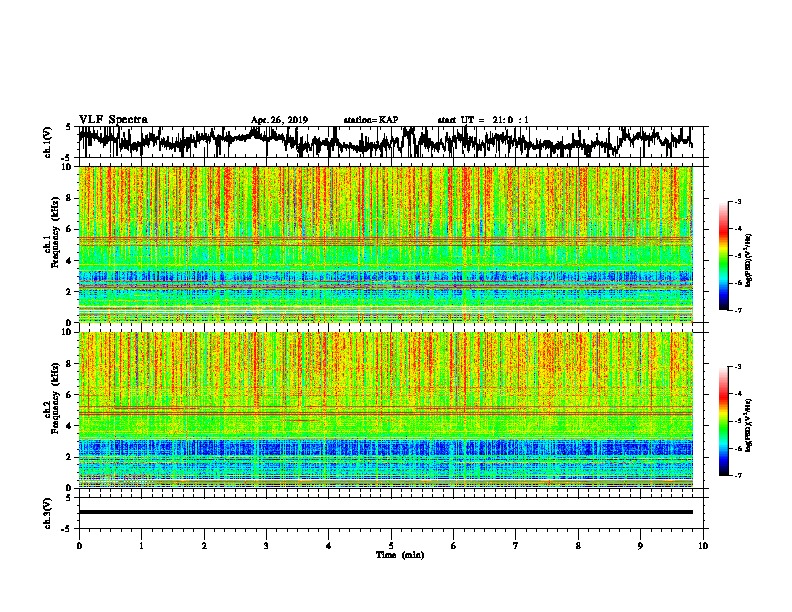Screen dimensions: 792x612
Task: Click the "6" tick on ch.2 frequency axis
Action: click(x=70, y=395)
